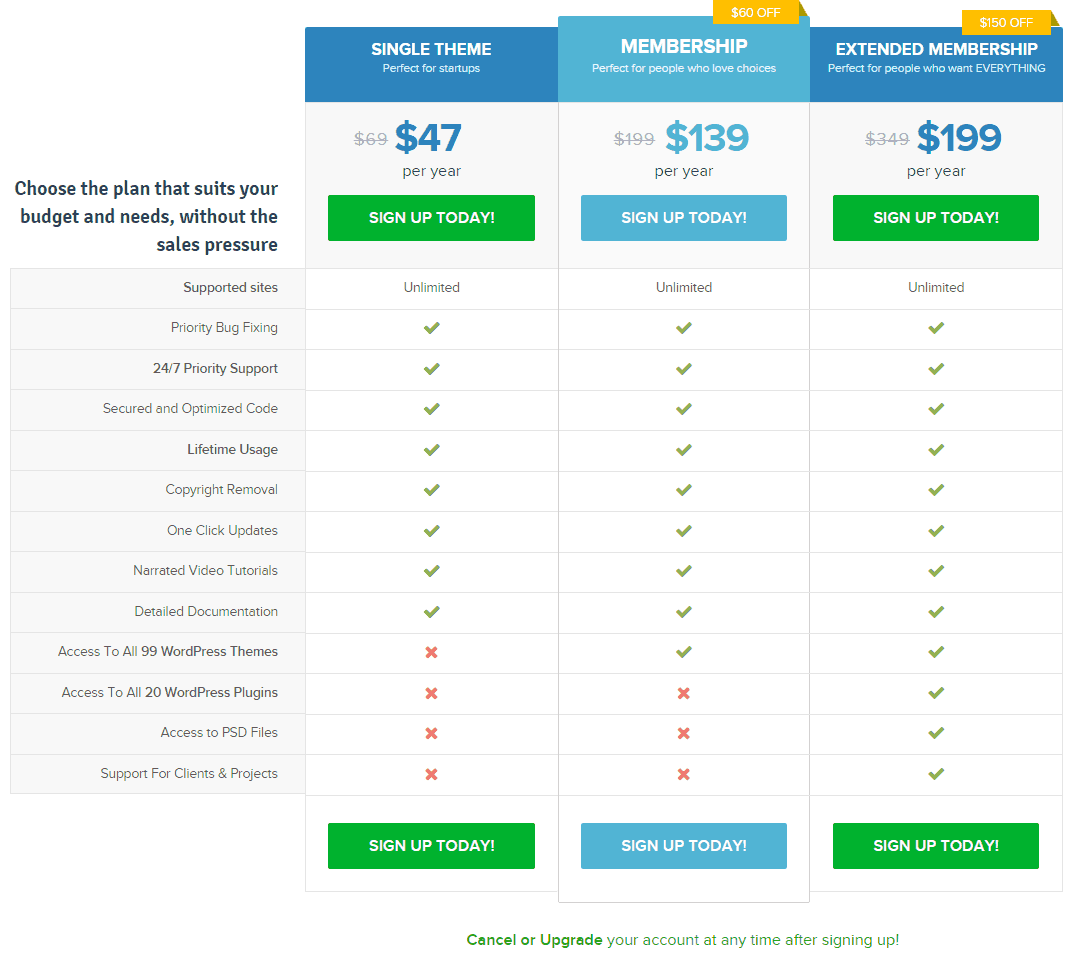Click the red cross for 99 WordPress Themes under Single Theme
The width and height of the screenshot is (1075, 969).
431,652
